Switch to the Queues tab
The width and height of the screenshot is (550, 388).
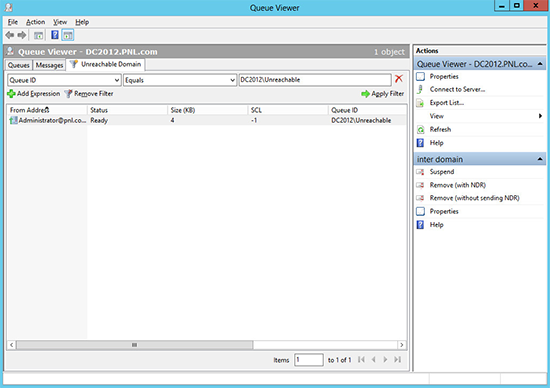[x=19, y=65]
